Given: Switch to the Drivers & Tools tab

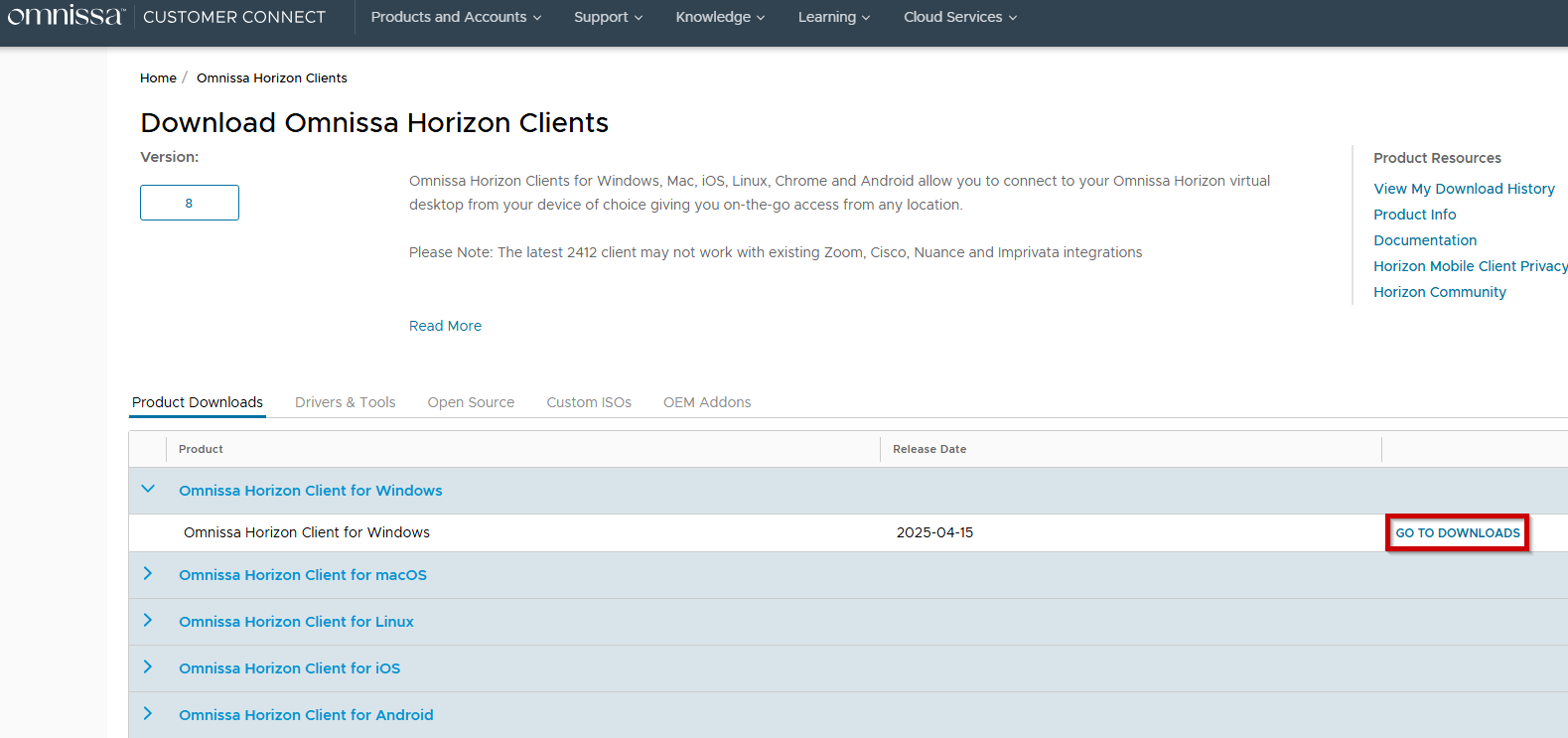Looking at the screenshot, I should click(x=346, y=402).
